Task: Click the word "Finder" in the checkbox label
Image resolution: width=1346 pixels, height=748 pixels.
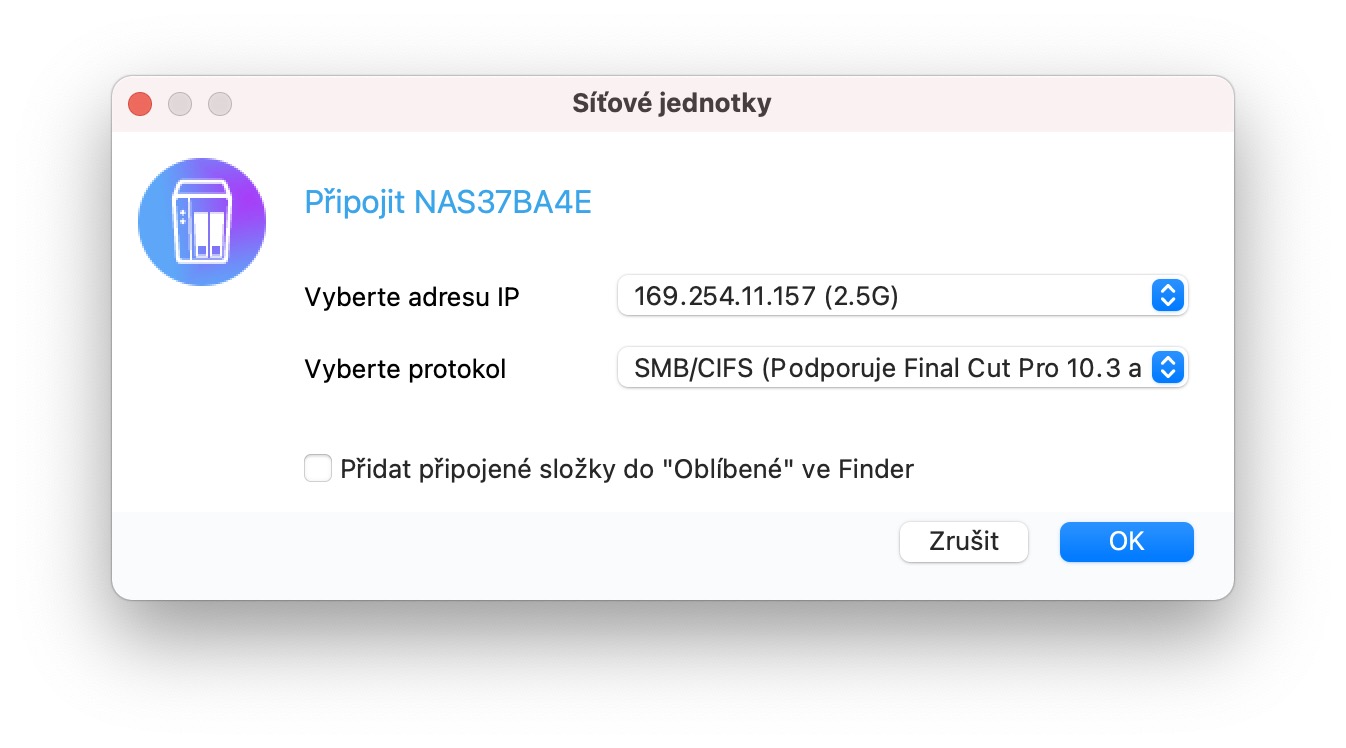Action: 876,468
